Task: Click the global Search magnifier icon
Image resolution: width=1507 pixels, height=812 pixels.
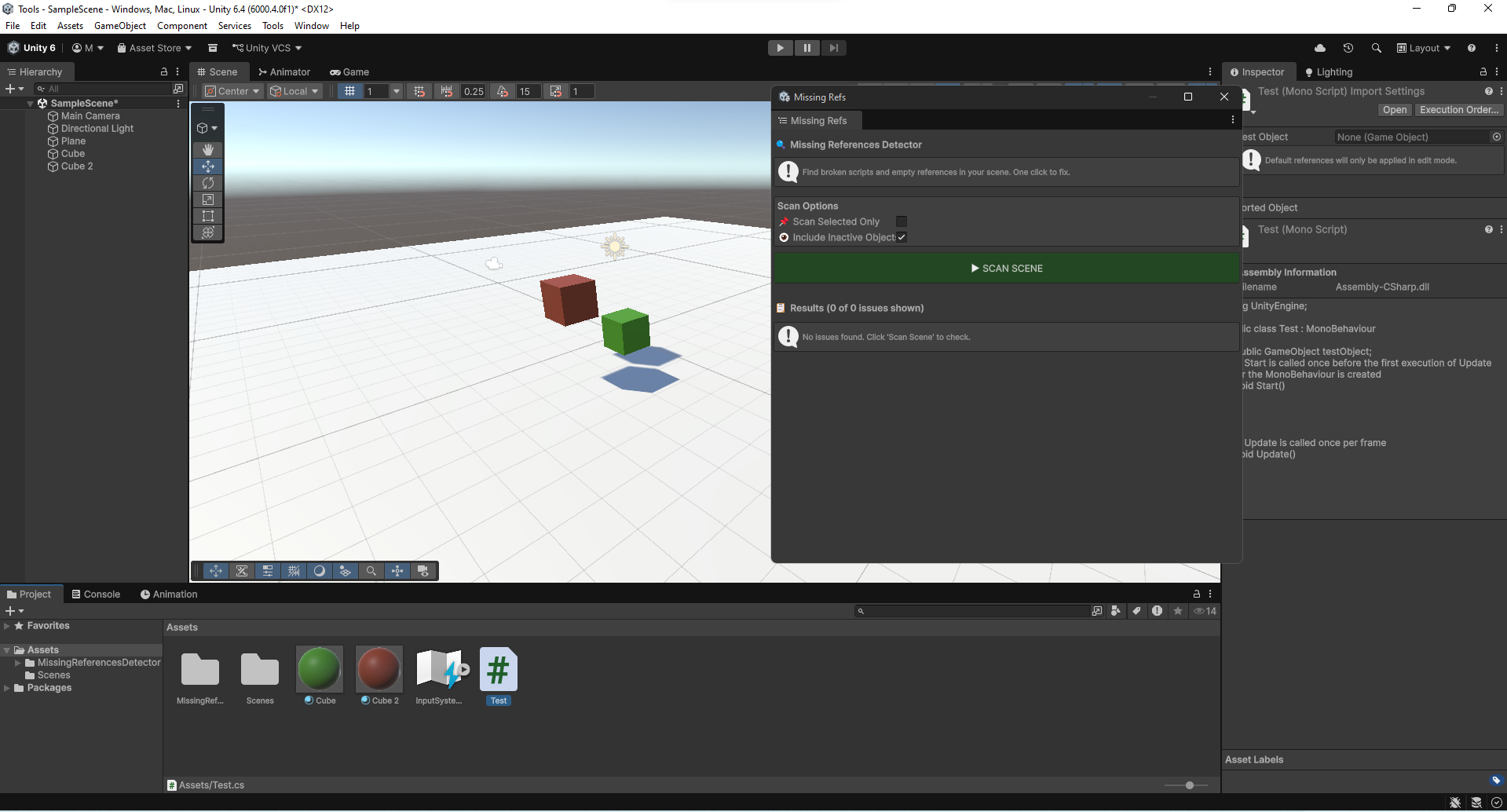Action: click(x=1377, y=48)
